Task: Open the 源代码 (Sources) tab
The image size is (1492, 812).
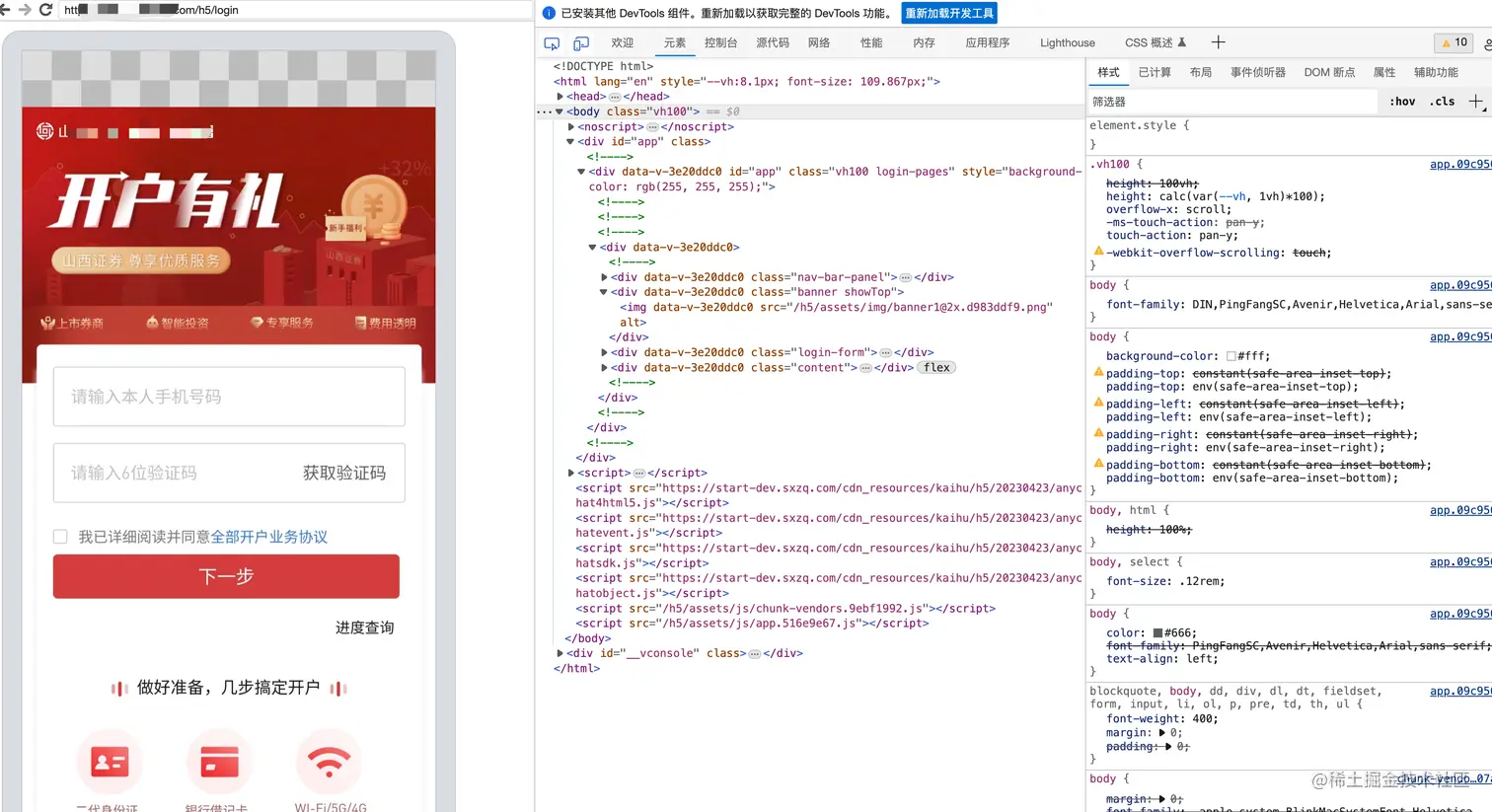Action: point(773,42)
